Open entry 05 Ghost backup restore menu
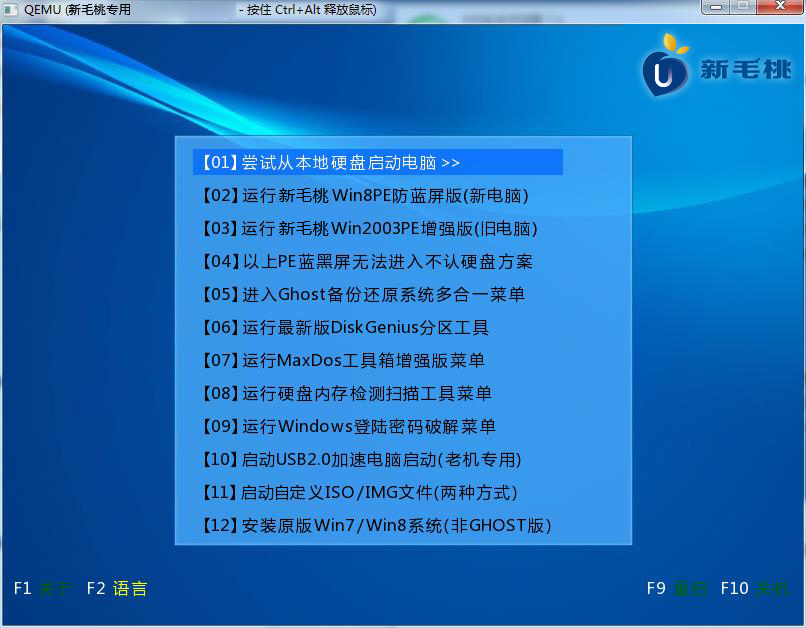The height and width of the screenshot is (628, 806). click(363, 294)
